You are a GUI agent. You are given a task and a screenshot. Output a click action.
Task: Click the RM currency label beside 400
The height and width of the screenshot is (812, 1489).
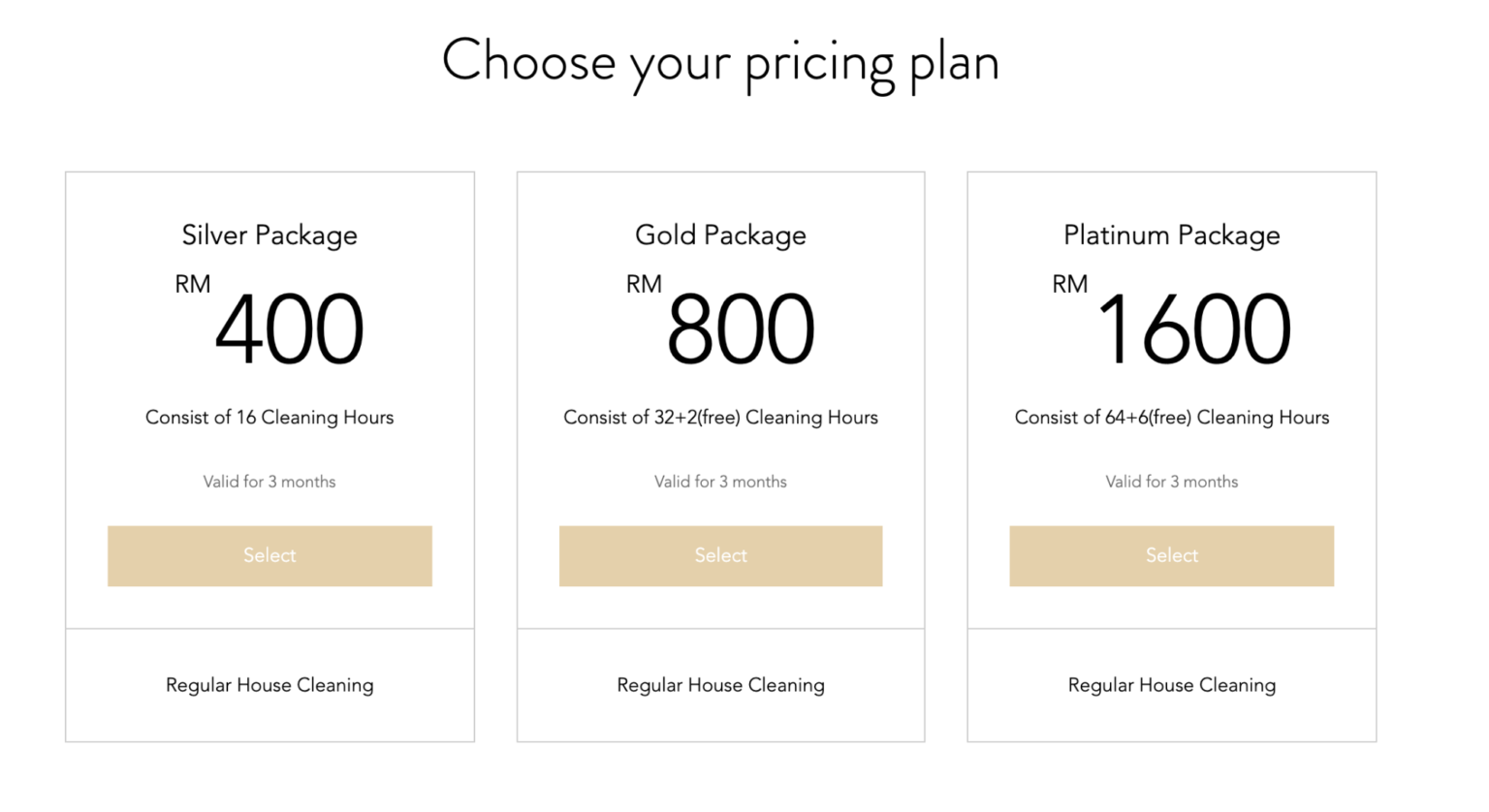point(193,284)
